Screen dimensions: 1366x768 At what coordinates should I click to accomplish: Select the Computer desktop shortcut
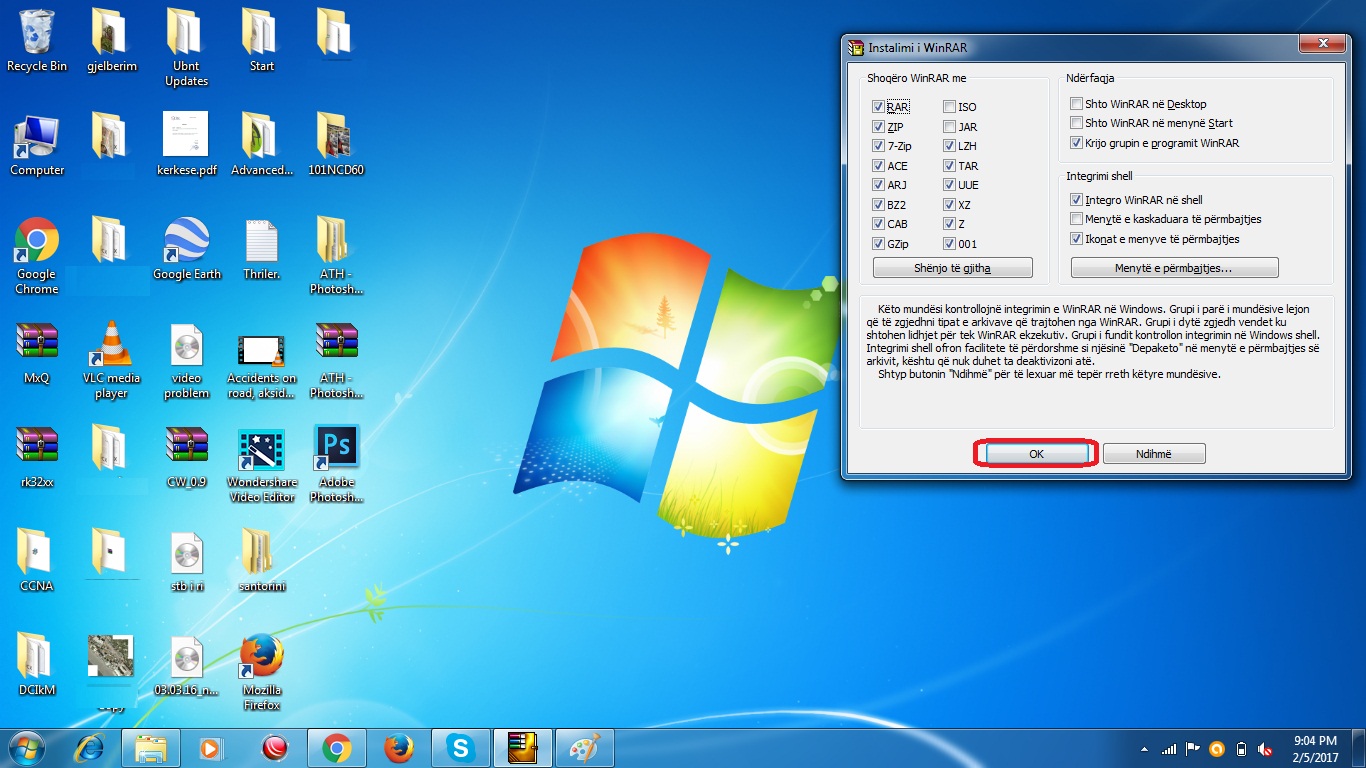(x=37, y=145)
